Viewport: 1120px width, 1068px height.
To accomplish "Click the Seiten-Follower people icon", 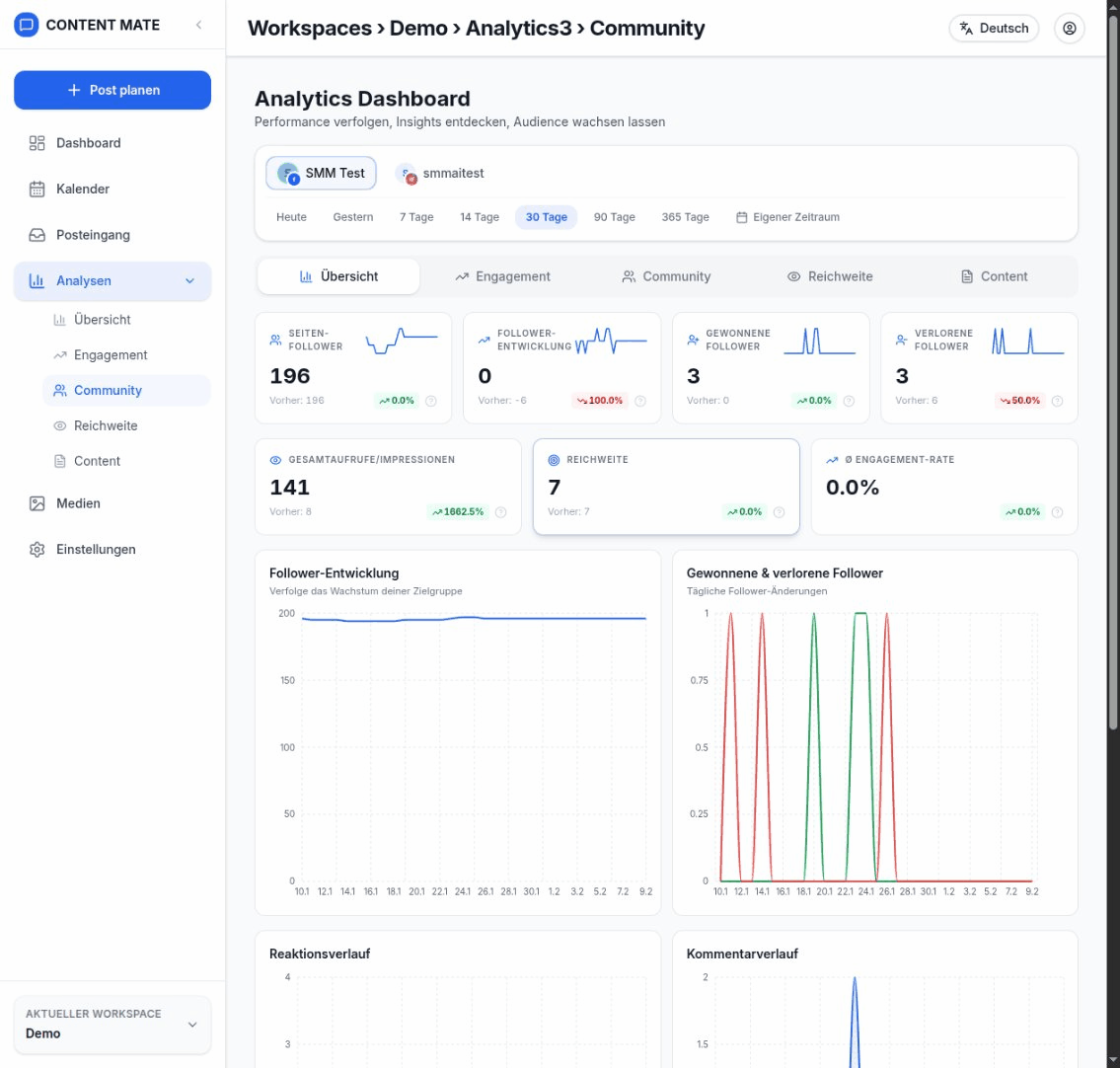I will point(275,341).
